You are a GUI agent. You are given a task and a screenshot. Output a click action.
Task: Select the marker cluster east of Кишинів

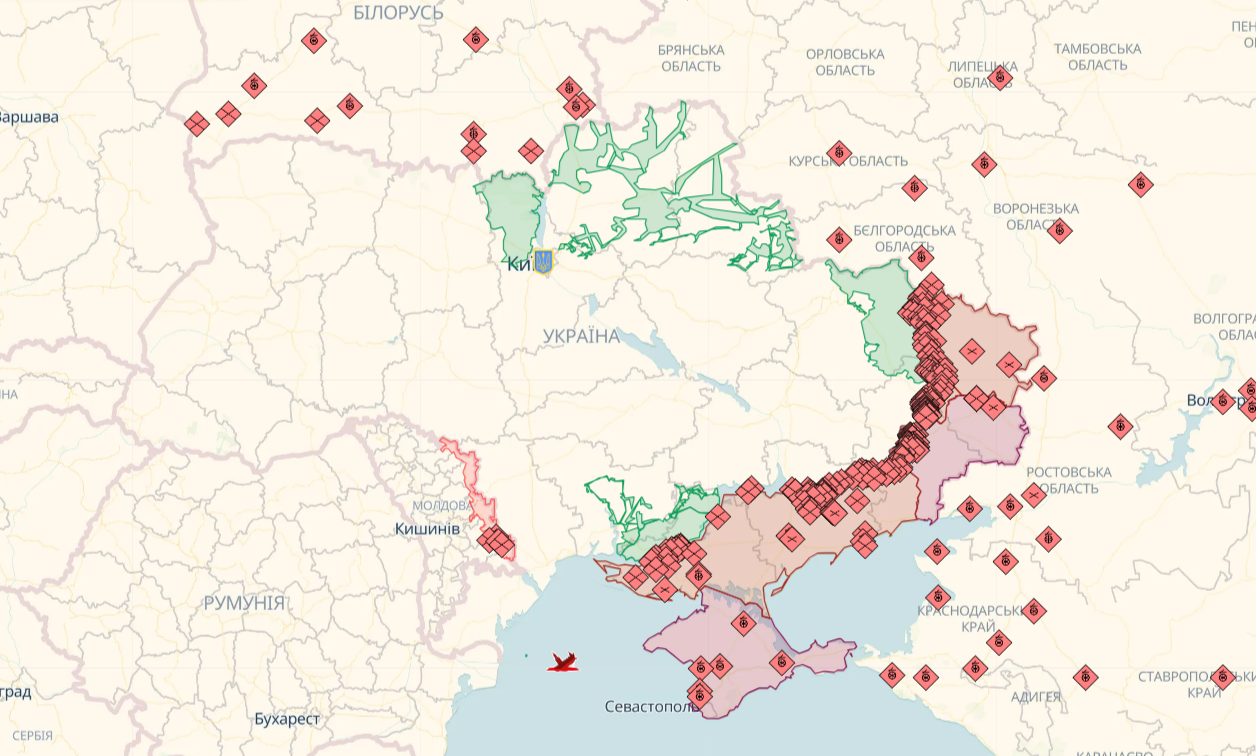click(496, 542)
